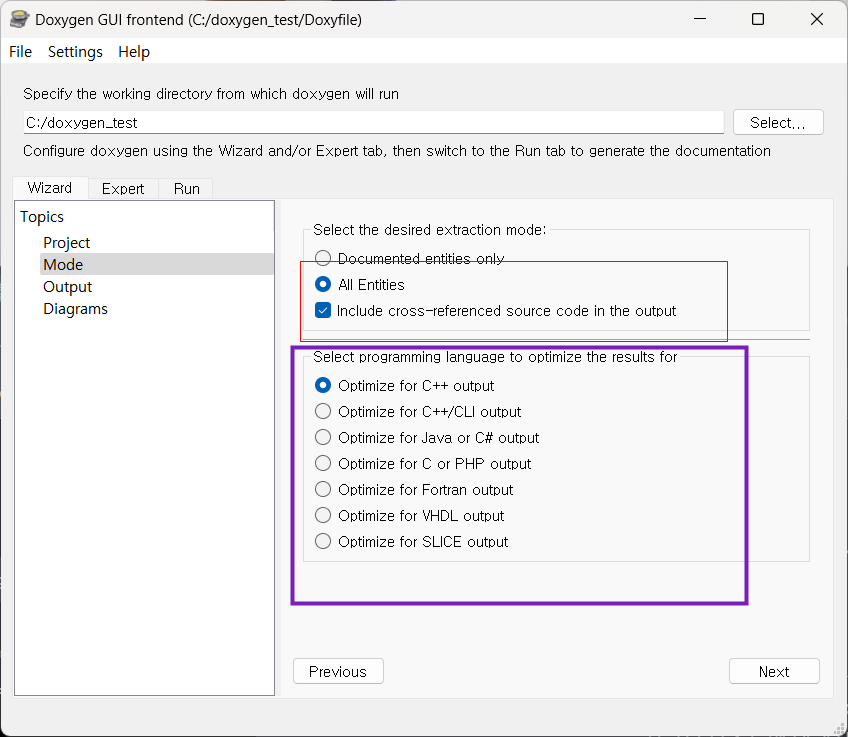Toggle Include cross-referenced source code checkbox
This screenshot has height=737, width=848.
[323, 310]
